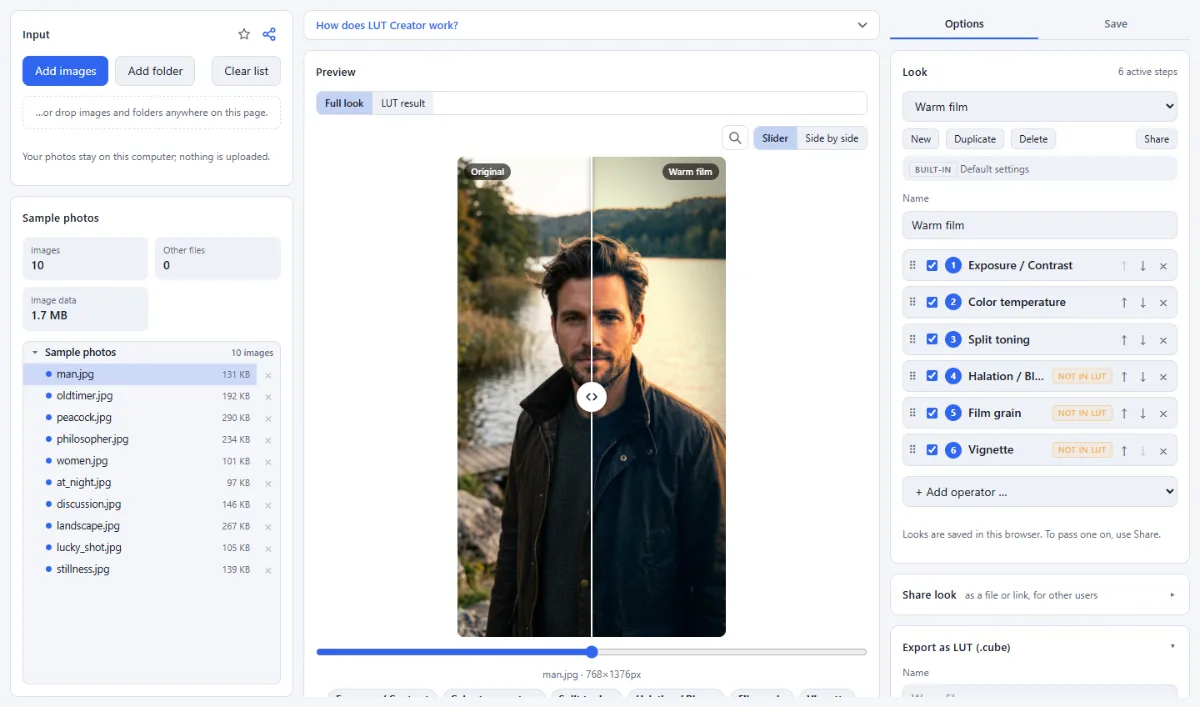1200x707 pixels.
Task: Remove man.jpg from the list
Action: 268,375
